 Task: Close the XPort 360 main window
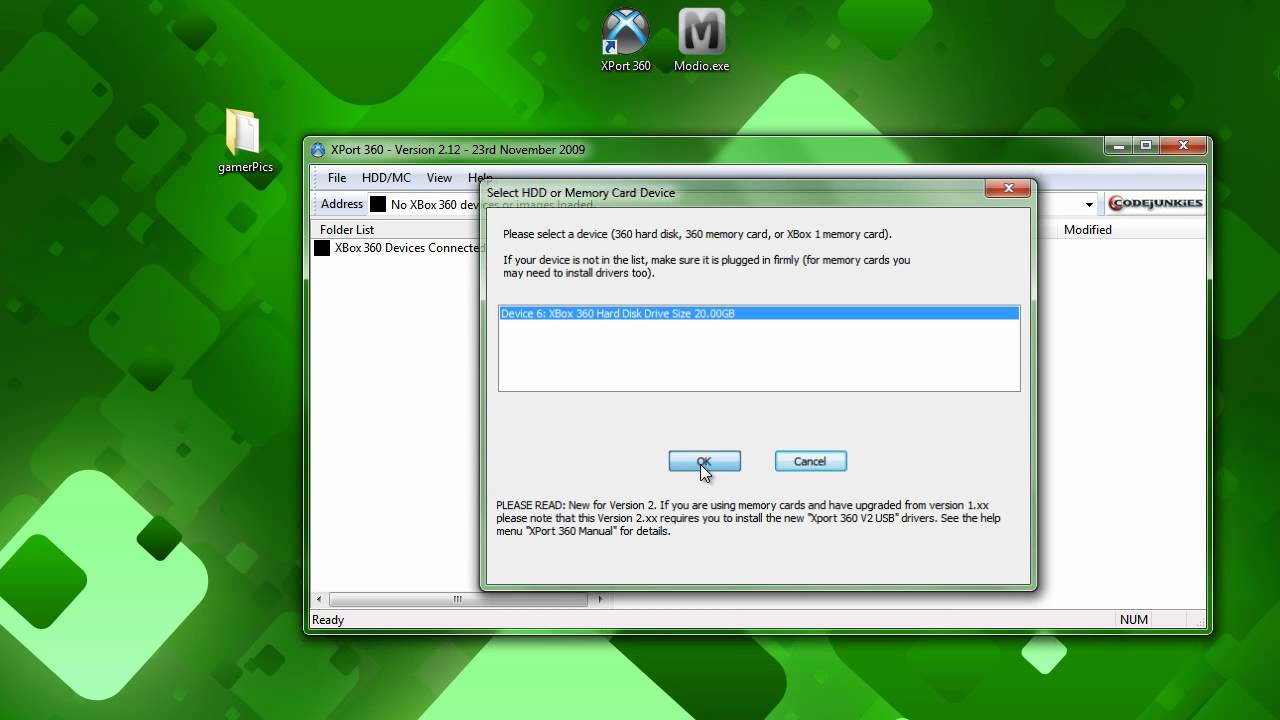(1183, 146)
